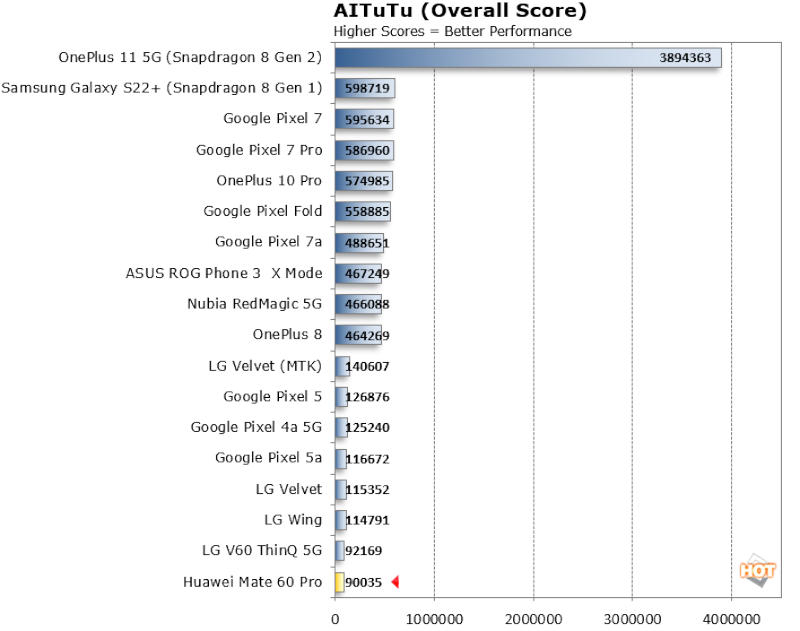Click the yellow Huawei Mate 60 Pro bar

tap(339, 582)
